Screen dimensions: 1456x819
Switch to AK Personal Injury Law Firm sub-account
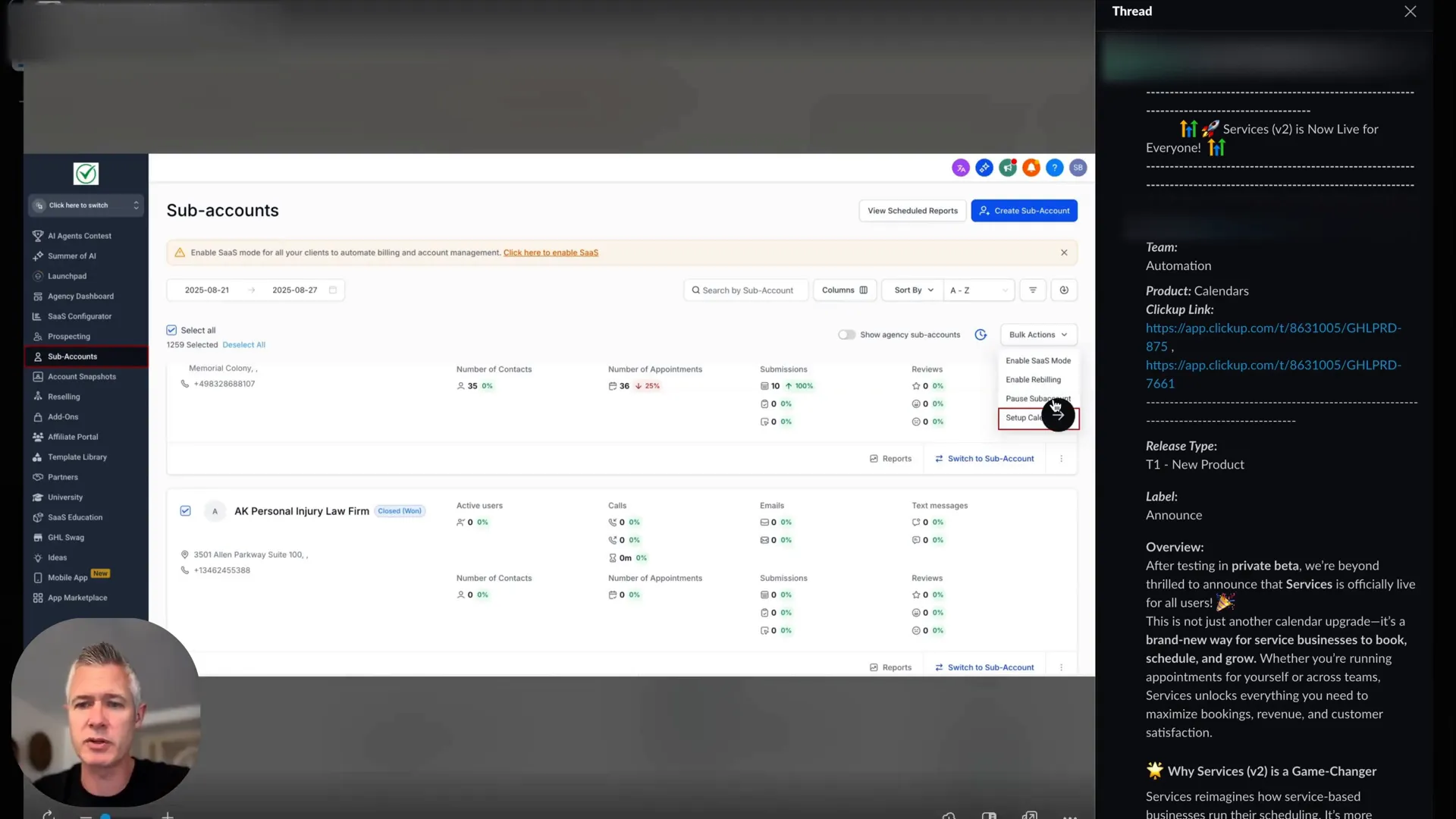[984, 667]
